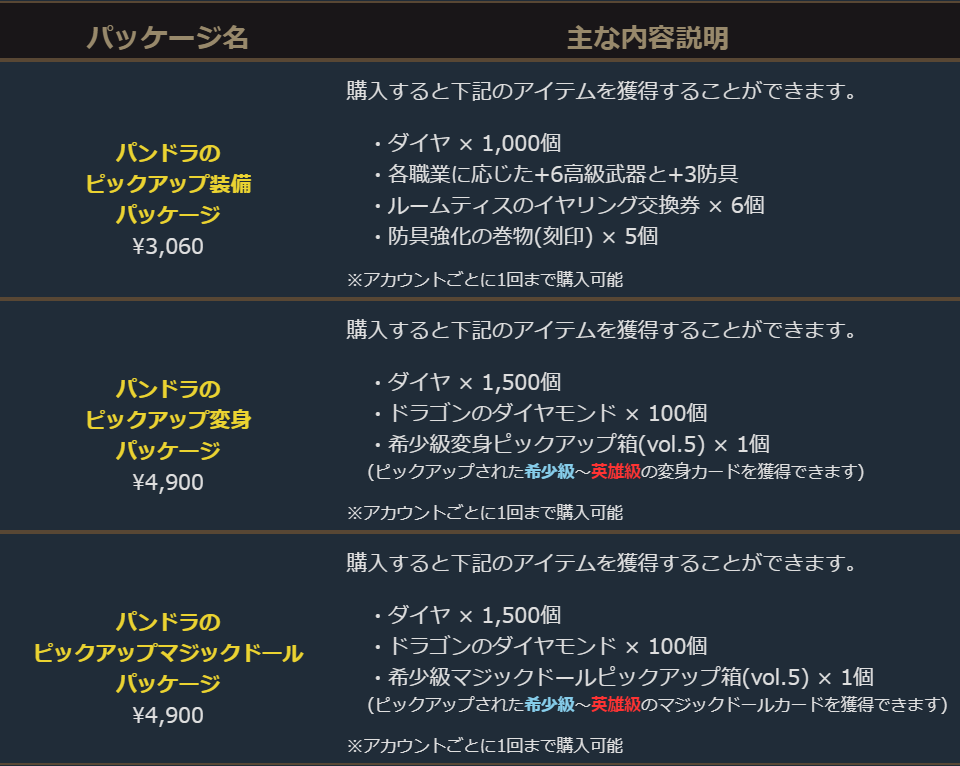
Task: Select the 防具強化の巻物(刻印) × 5個 line
Action: tap(515, 236)
